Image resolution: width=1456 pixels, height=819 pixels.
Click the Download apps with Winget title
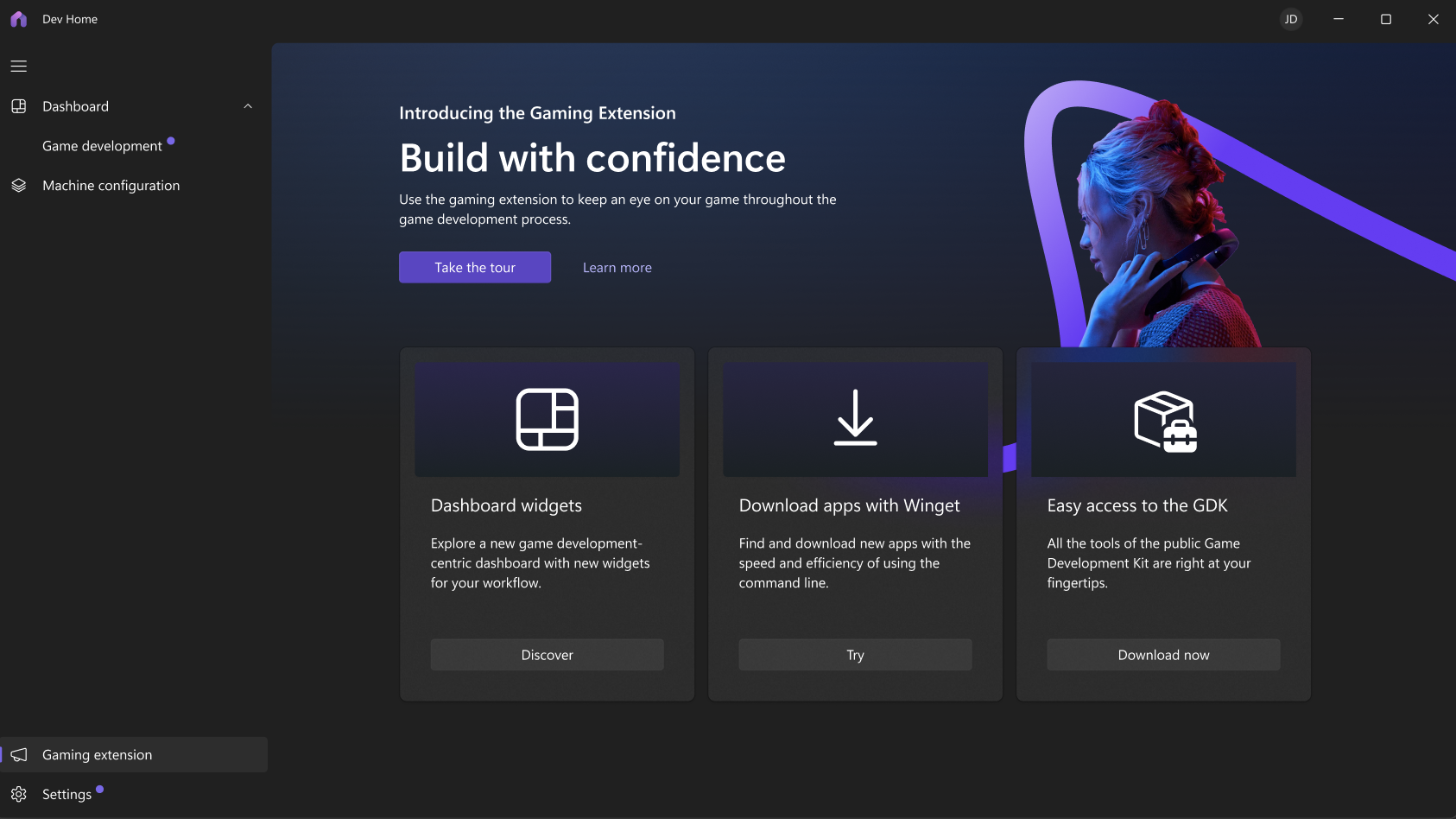click(850, 506)
